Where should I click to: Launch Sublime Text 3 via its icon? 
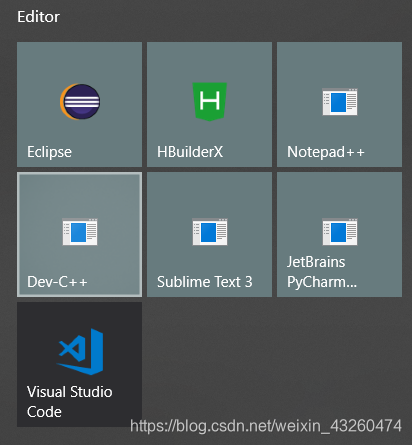pos(210,232)
